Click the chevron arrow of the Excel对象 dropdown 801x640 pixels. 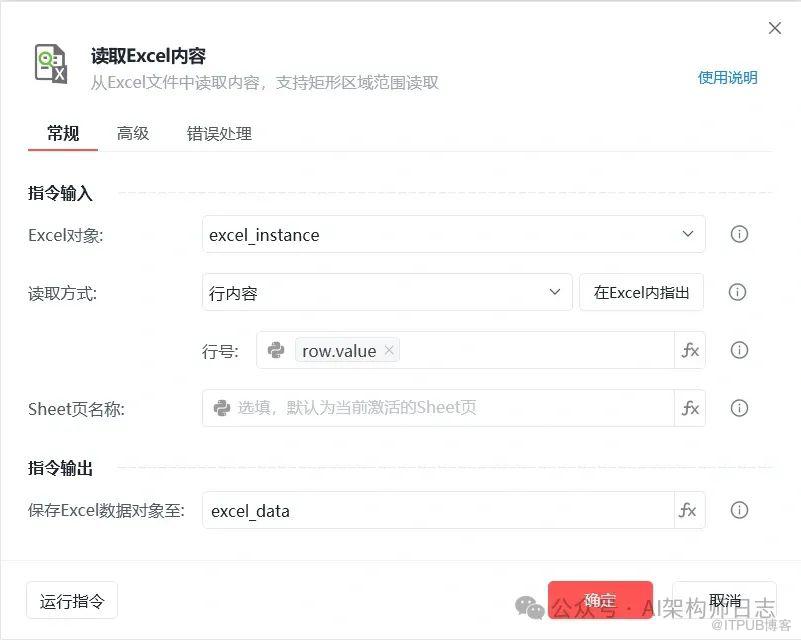(x=688, y=234)
